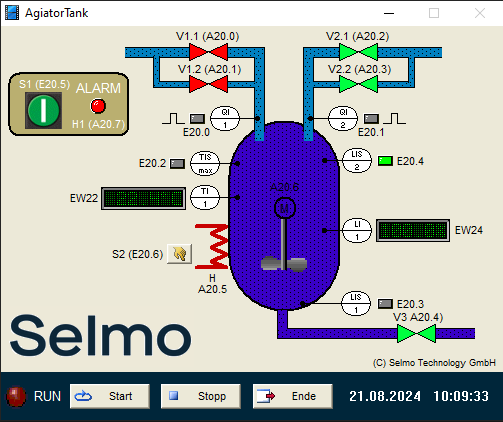Click the green V2.1 (A20.2) valve

358,52
